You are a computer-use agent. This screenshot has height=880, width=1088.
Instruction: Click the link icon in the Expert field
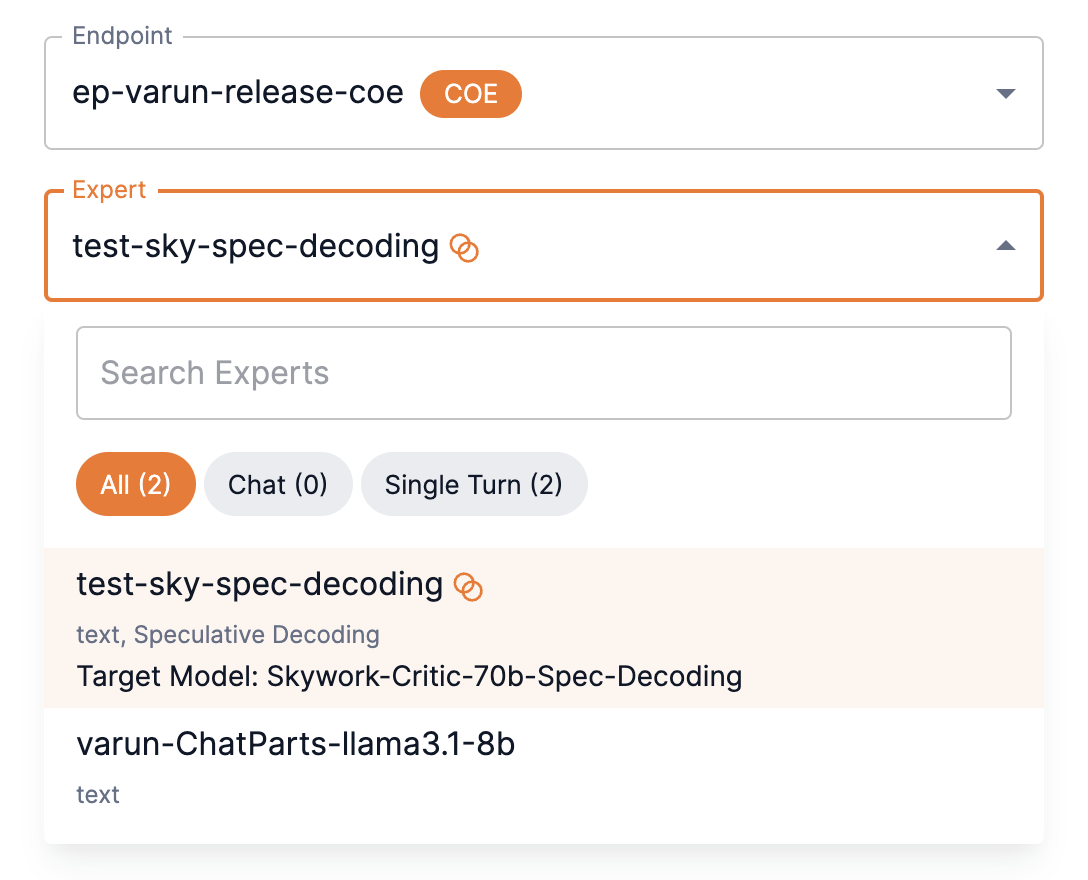[464, 247]
